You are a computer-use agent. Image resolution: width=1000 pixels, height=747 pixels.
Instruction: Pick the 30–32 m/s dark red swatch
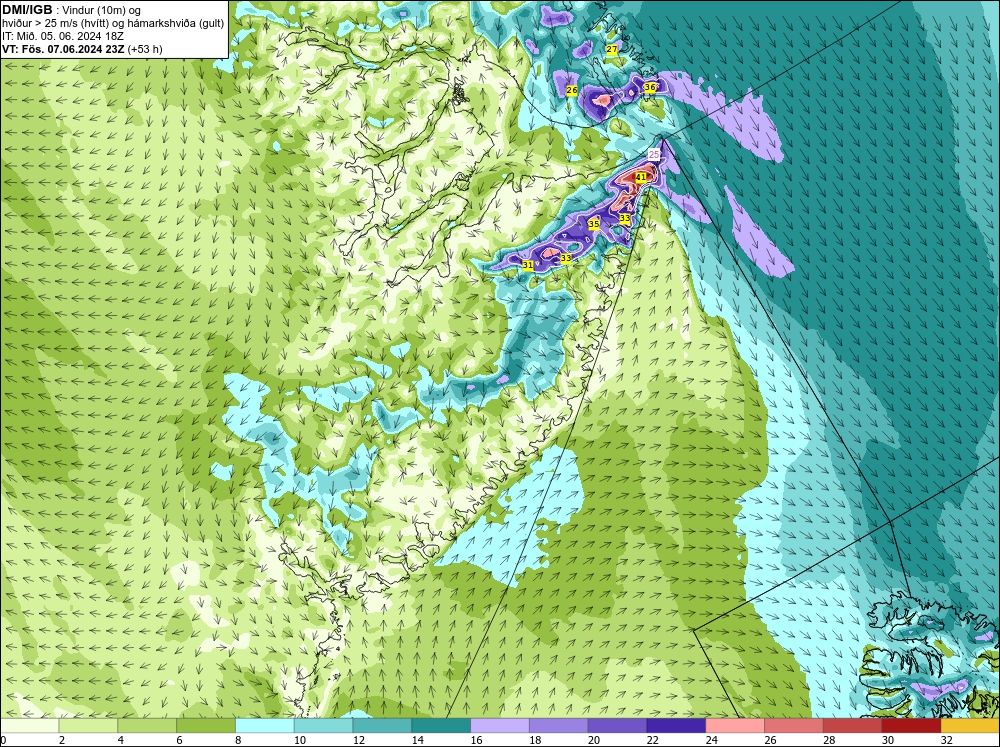[x=911, y=725]
